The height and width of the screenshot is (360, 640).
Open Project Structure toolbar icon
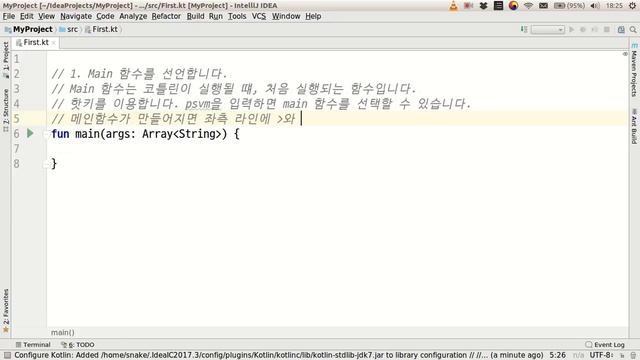621,29
